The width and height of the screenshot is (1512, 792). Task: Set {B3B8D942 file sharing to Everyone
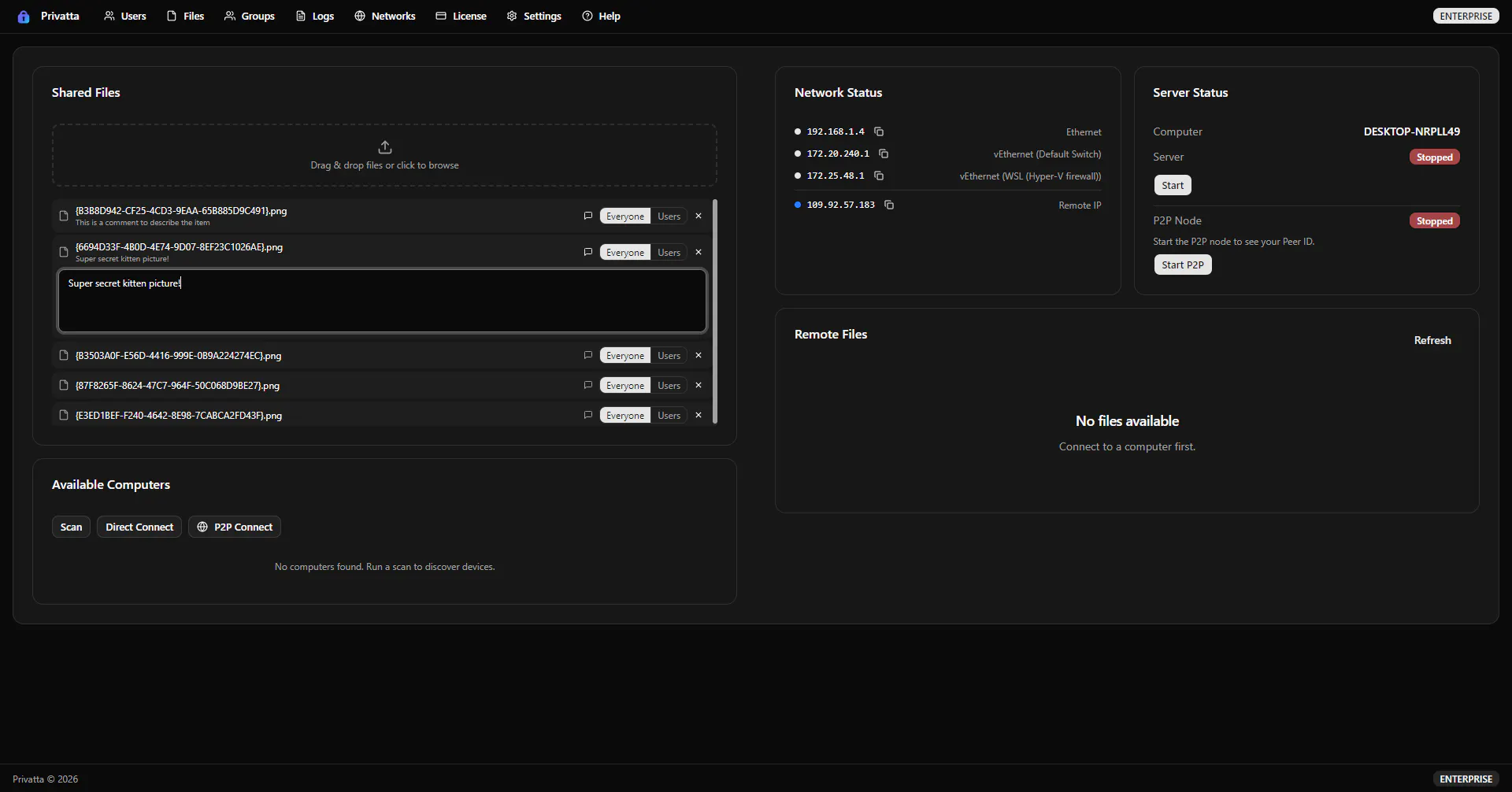[x=625, y=216]
